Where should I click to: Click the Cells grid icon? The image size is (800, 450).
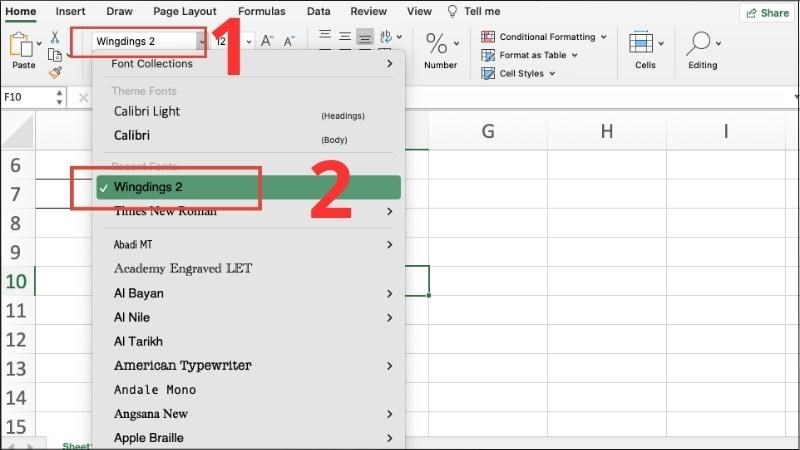(641, 43)
